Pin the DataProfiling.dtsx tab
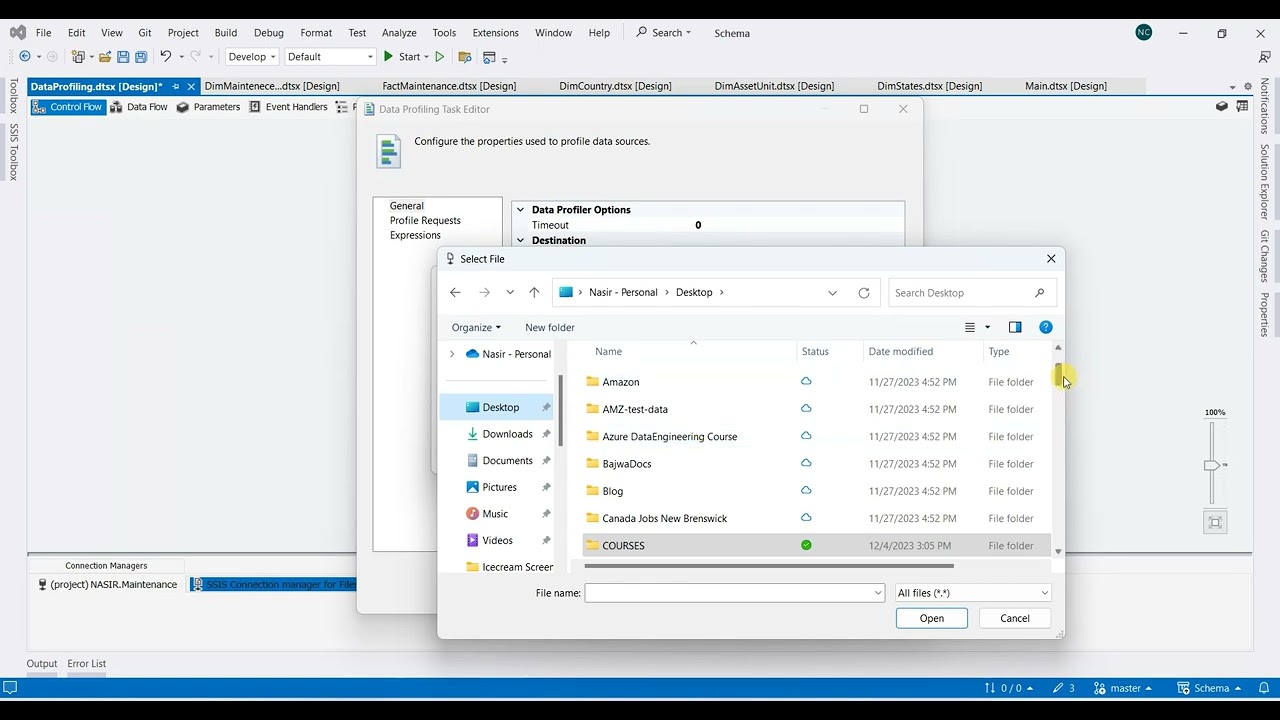 [x=176, y=87]
